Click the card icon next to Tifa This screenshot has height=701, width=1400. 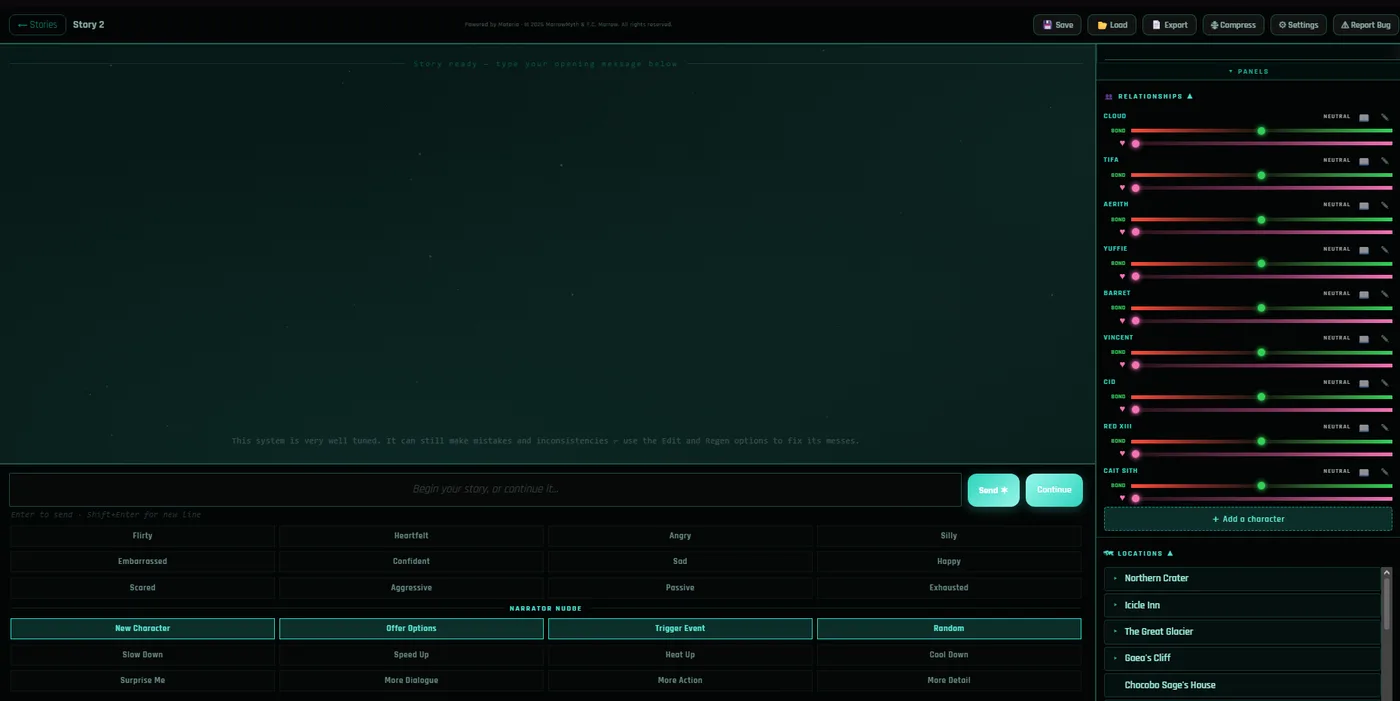[x=1364, y=161]
